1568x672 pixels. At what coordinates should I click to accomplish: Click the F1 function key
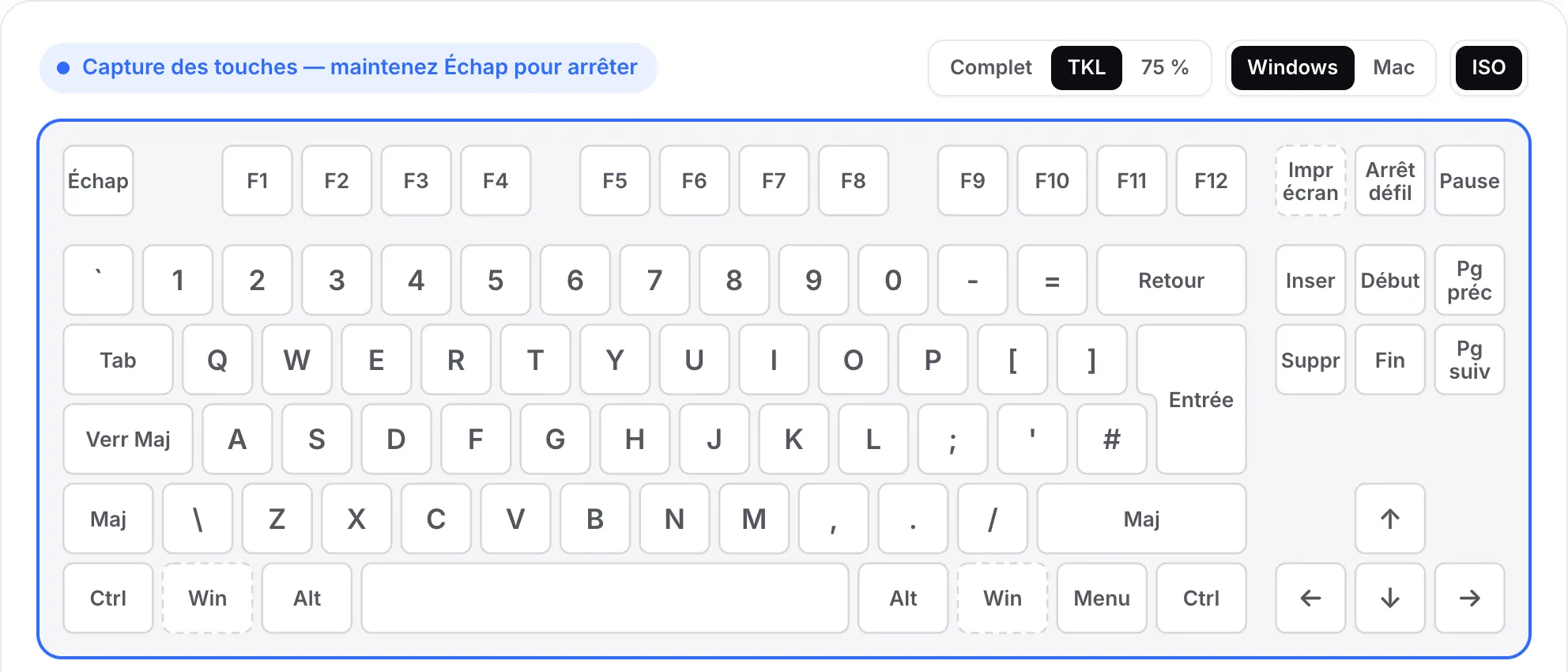tap(257, 180)
